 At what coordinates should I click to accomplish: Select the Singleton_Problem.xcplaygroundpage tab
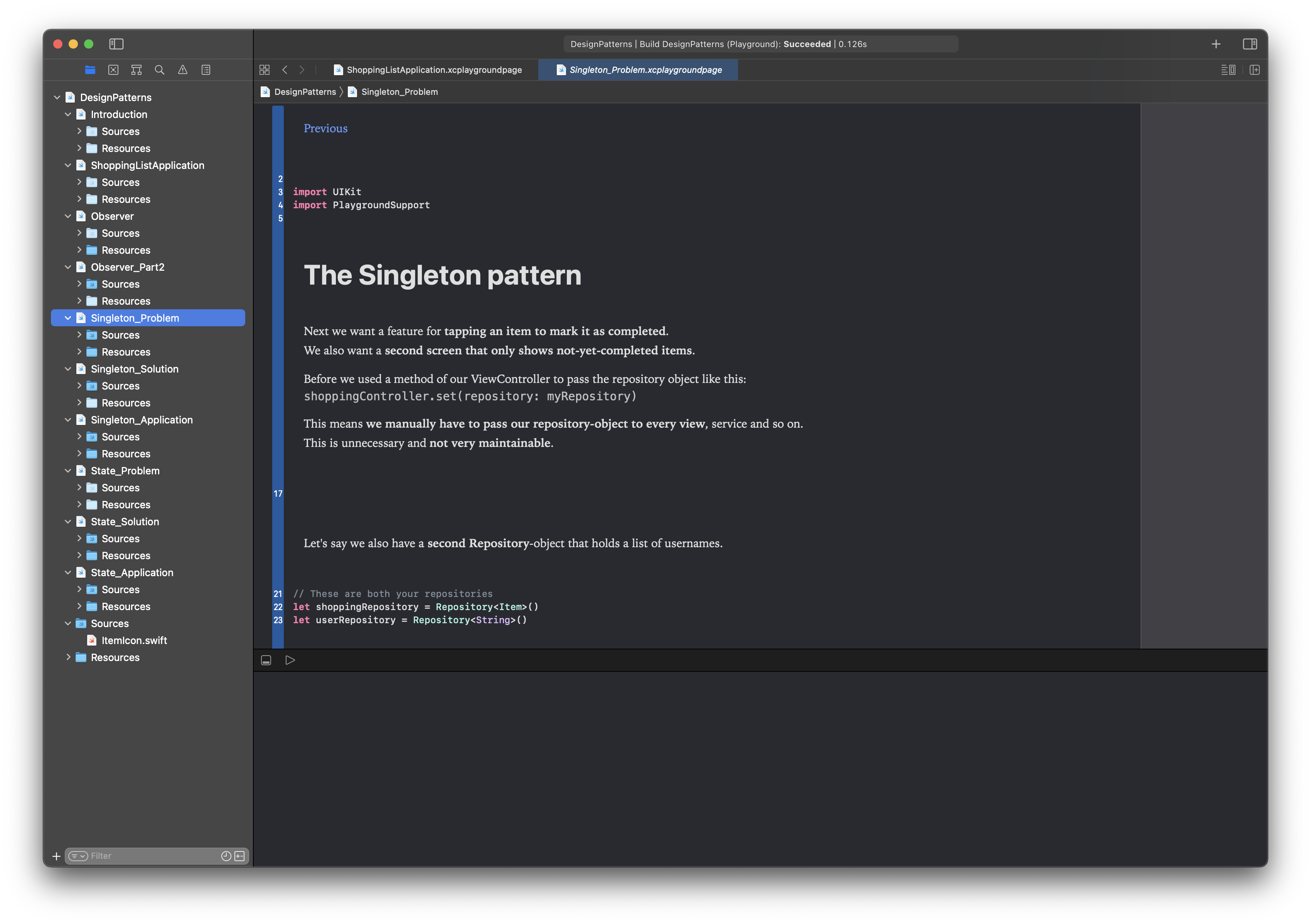coord(645,70)
